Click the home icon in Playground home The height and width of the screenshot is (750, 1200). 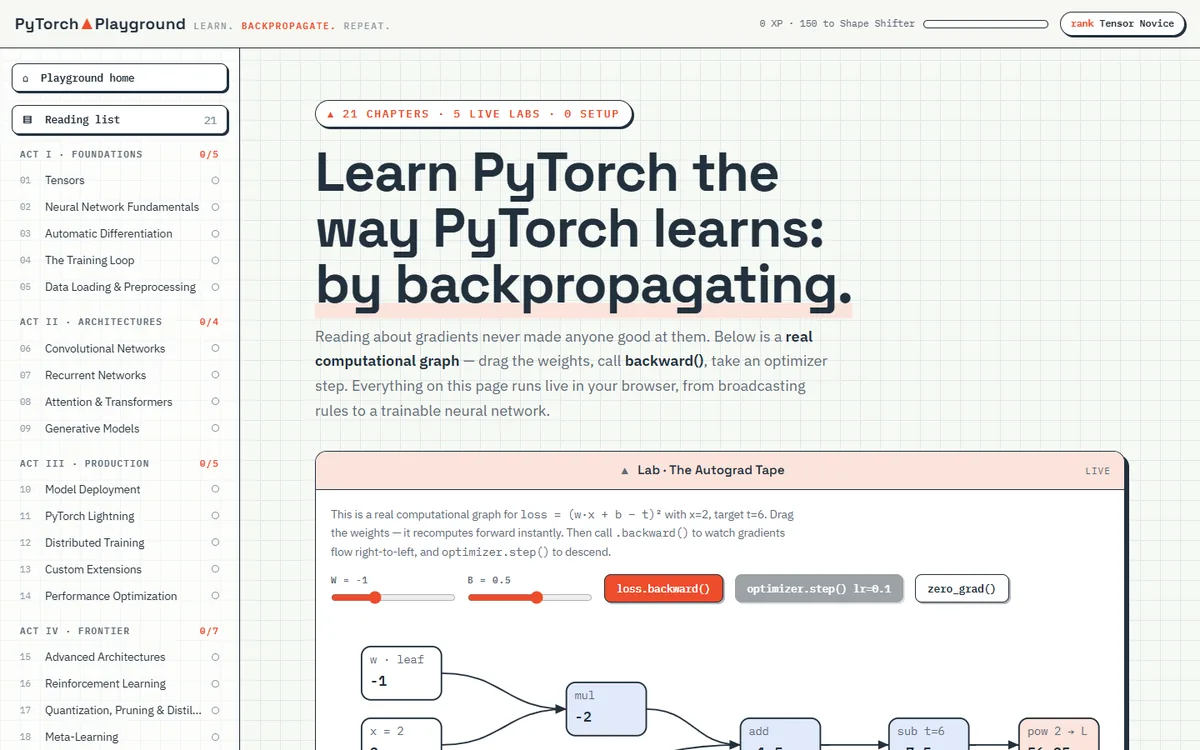(x=26, y=78)
